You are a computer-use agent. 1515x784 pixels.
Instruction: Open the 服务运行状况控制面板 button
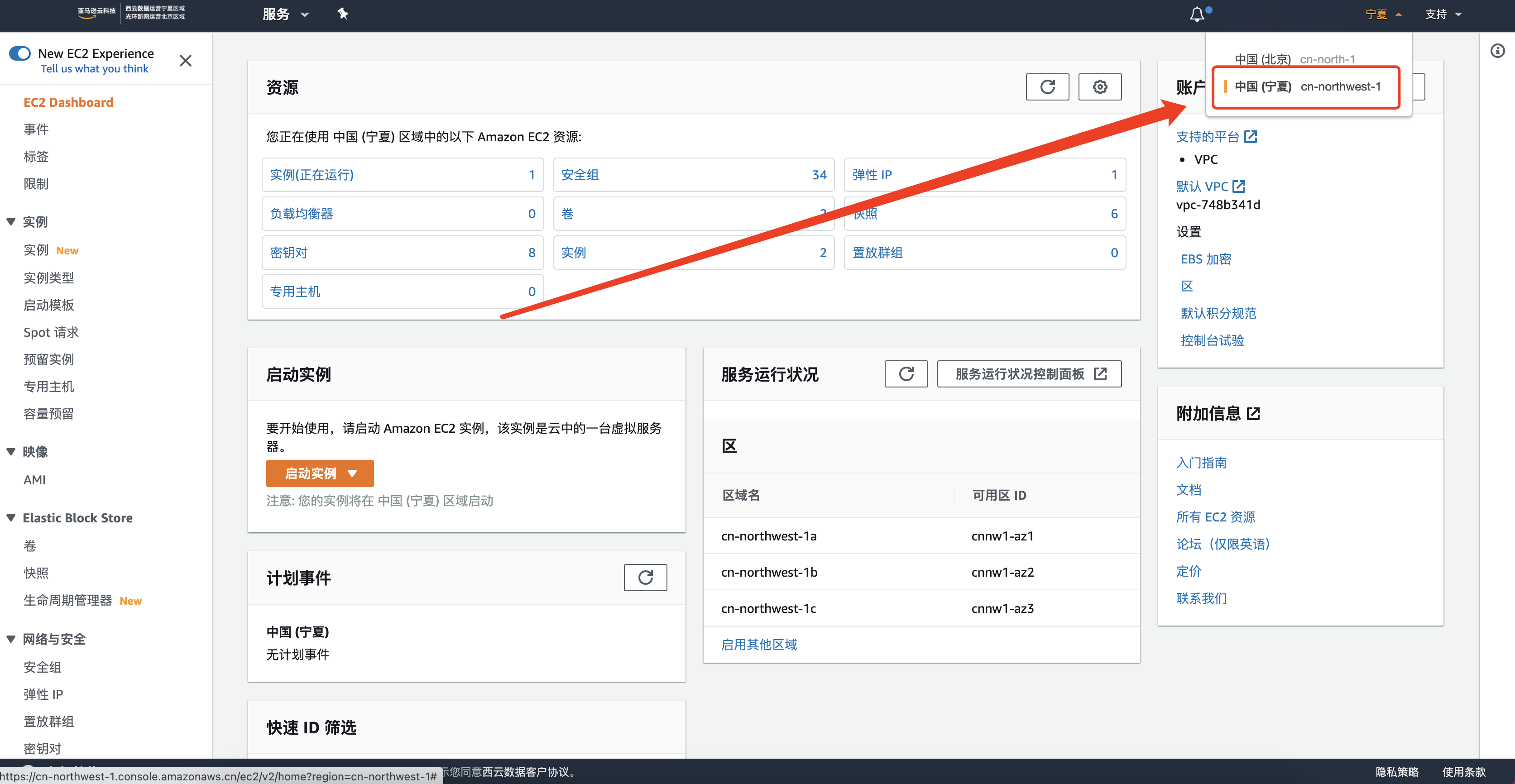(1029, 374)
